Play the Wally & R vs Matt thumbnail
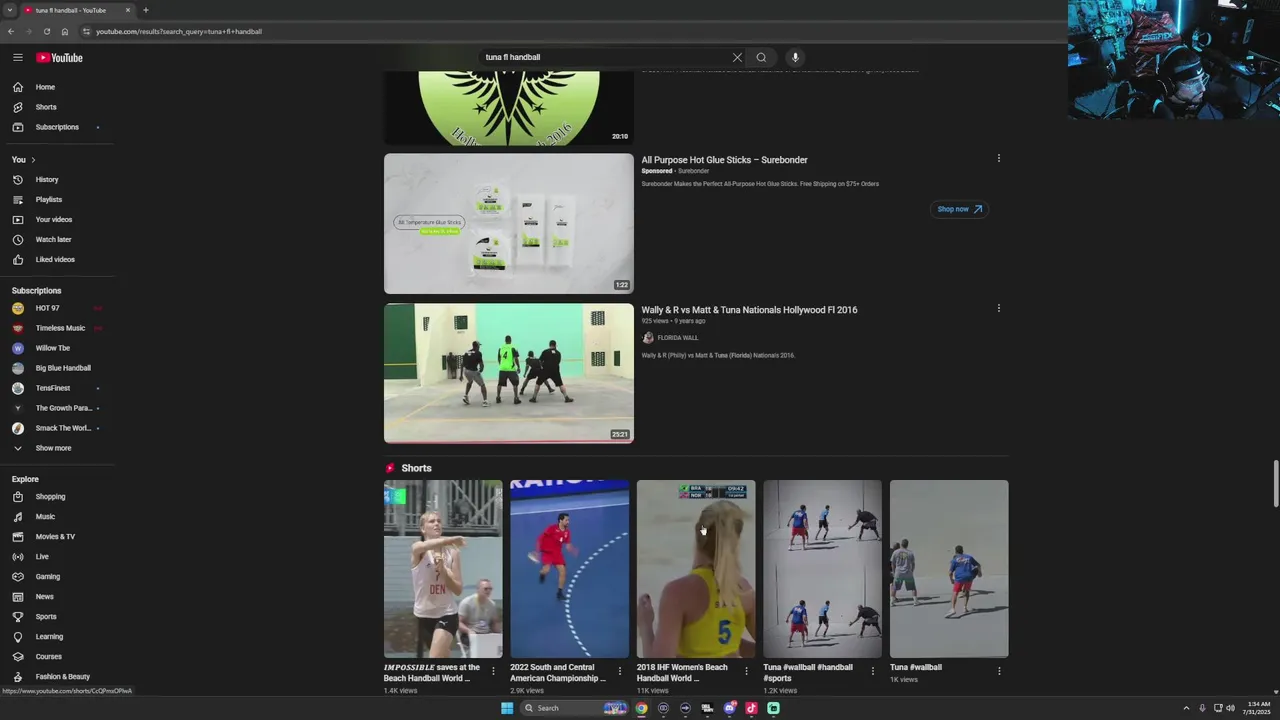 tap(509, 373)
